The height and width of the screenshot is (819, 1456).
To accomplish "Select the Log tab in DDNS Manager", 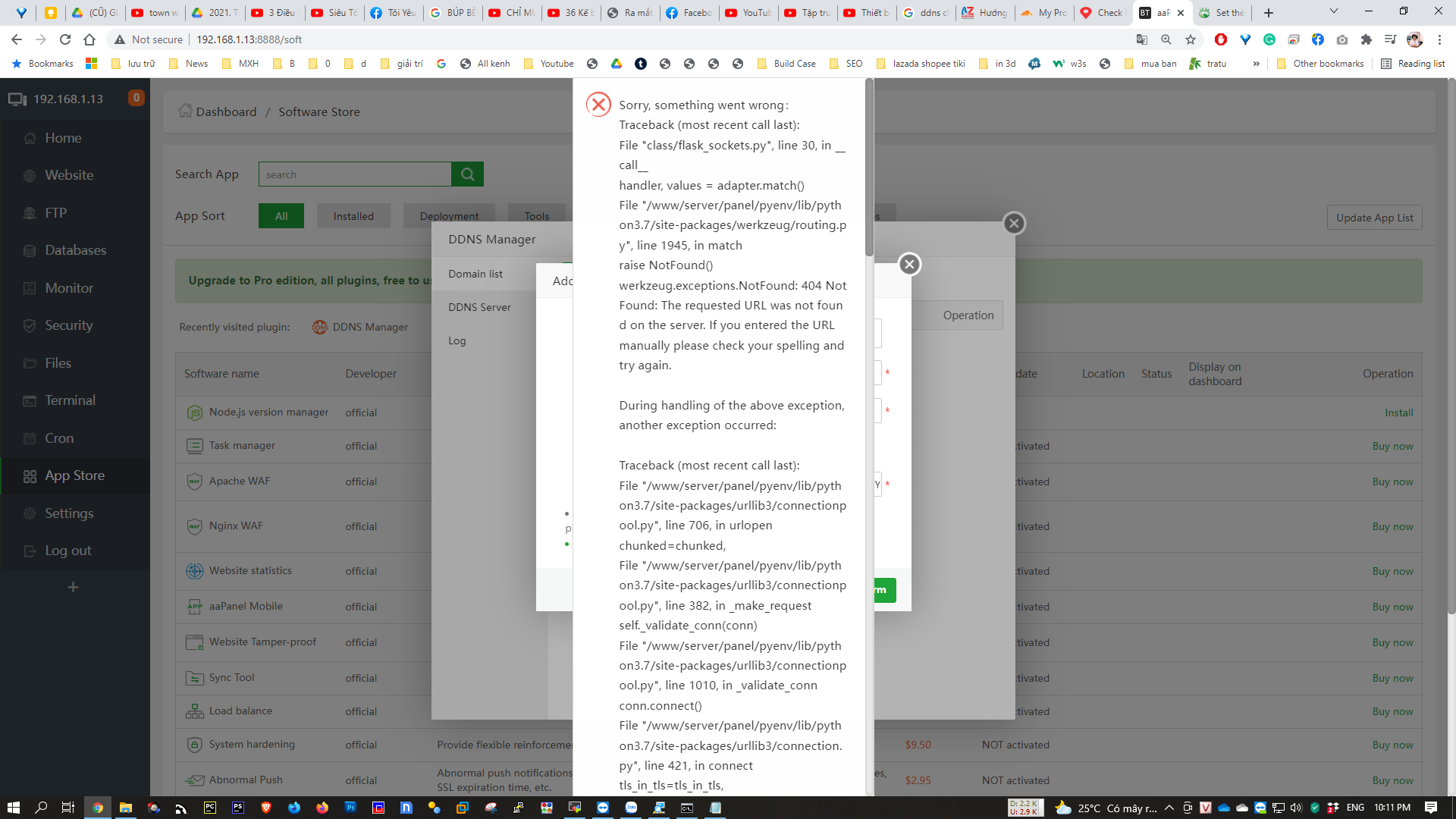I will [457, 340].
